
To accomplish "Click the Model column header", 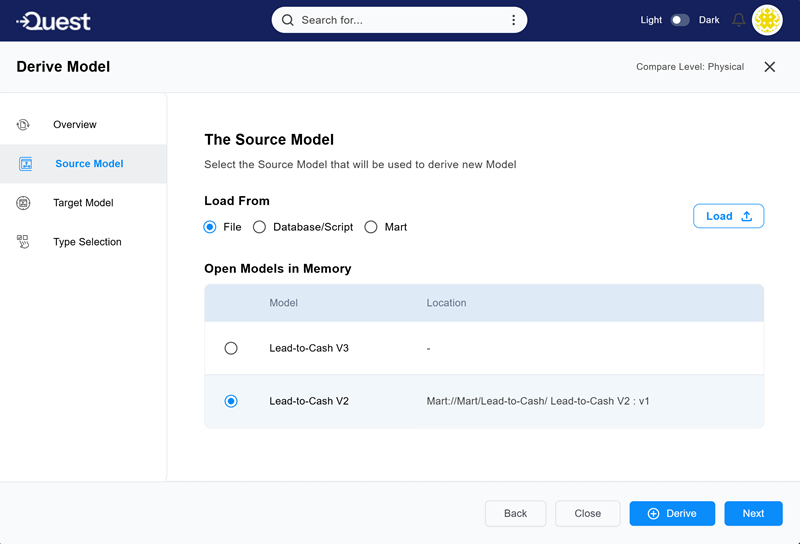I will coord(283,303).
